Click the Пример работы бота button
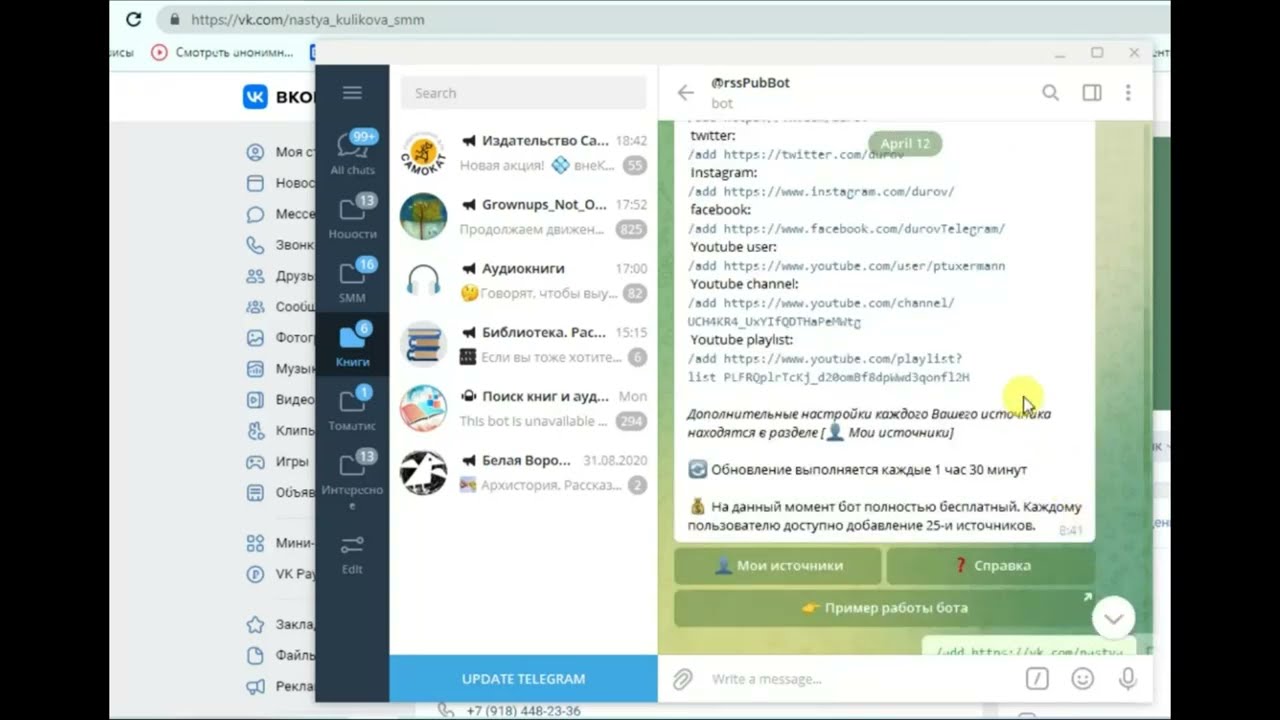 pyautogui.click(x=884, y=608)
